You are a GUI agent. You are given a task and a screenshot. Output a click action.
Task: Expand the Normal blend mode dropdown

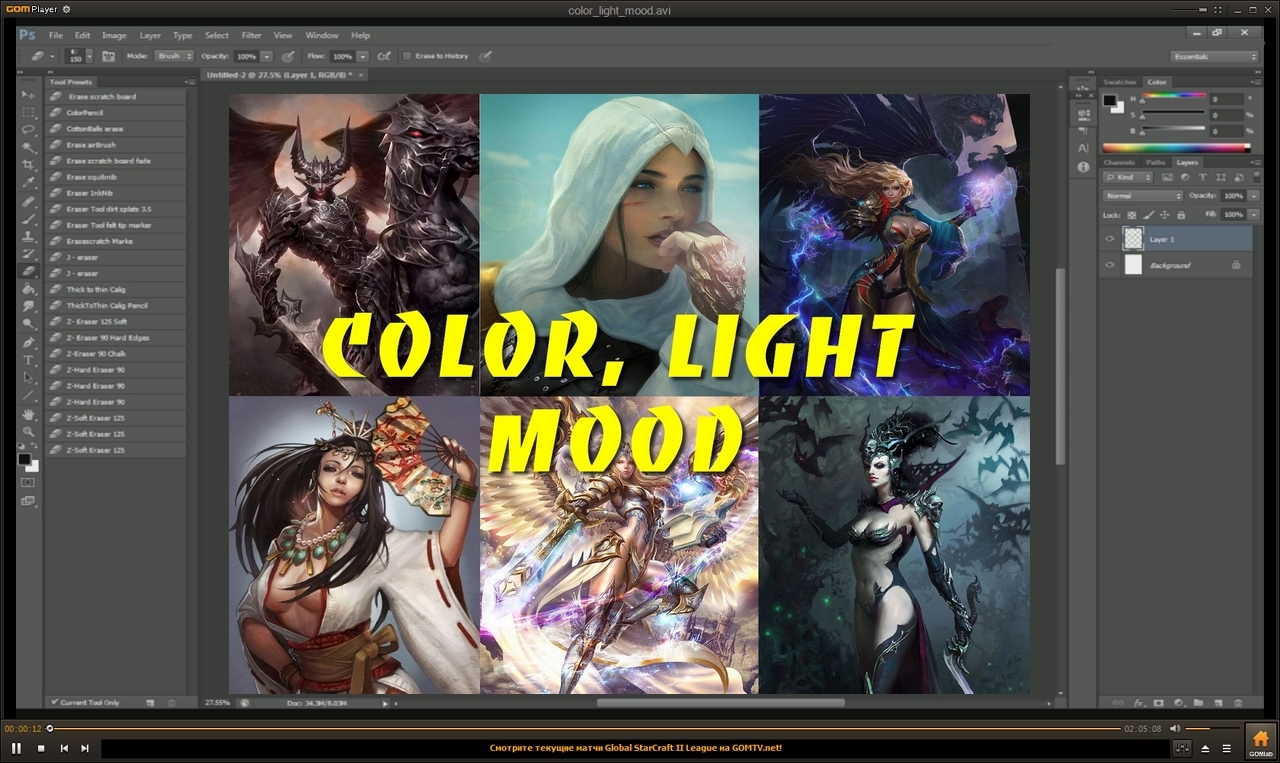[1142, 196]
